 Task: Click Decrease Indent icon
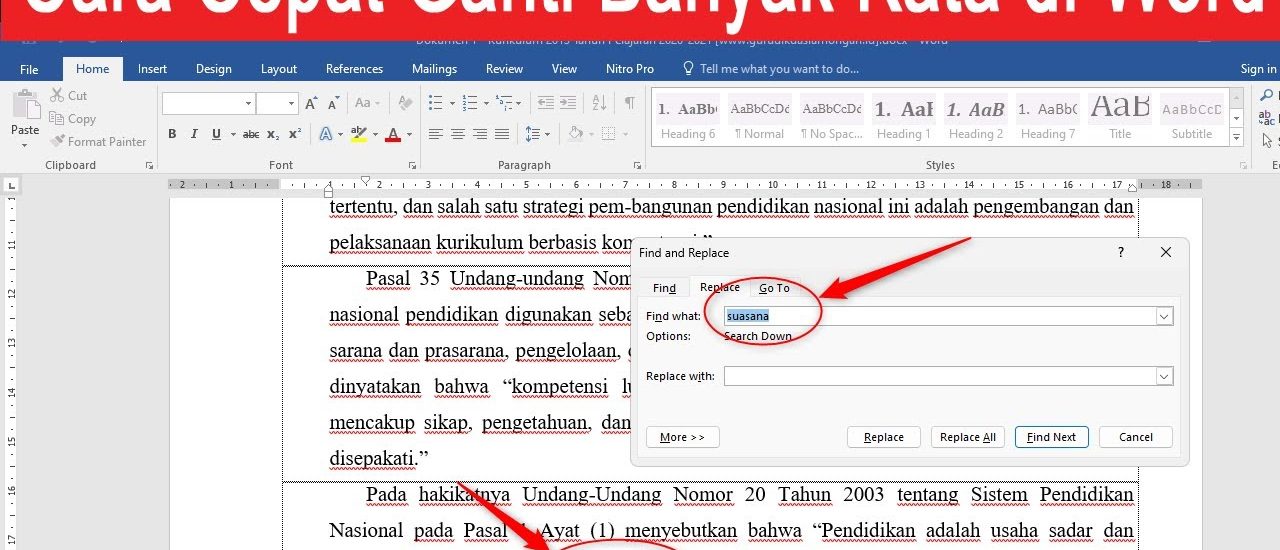tap(545, 103)
